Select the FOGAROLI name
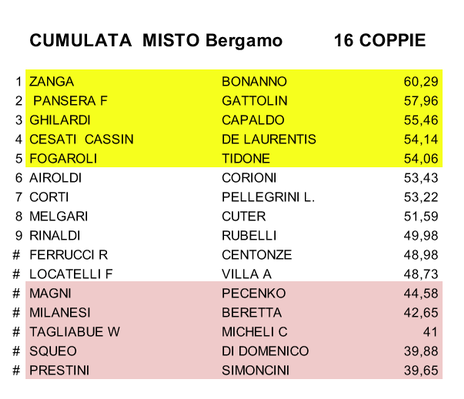The height and width of the screenshot is (399, 464). tap(63, 159)
